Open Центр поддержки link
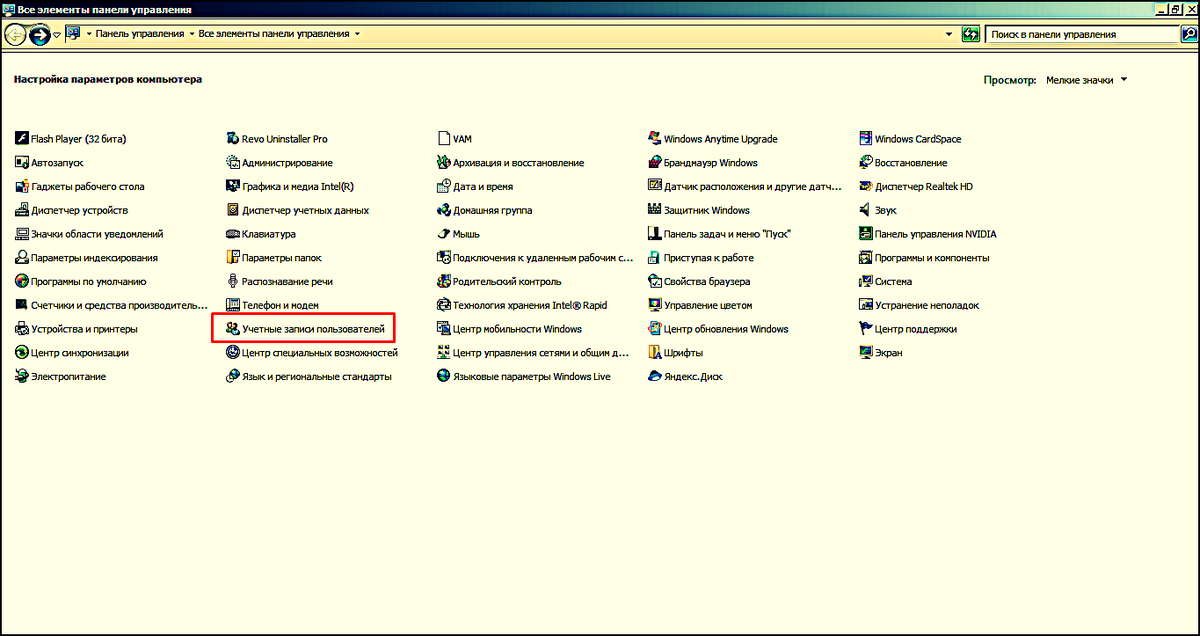1200x636 pixels. tap(916, 329)
